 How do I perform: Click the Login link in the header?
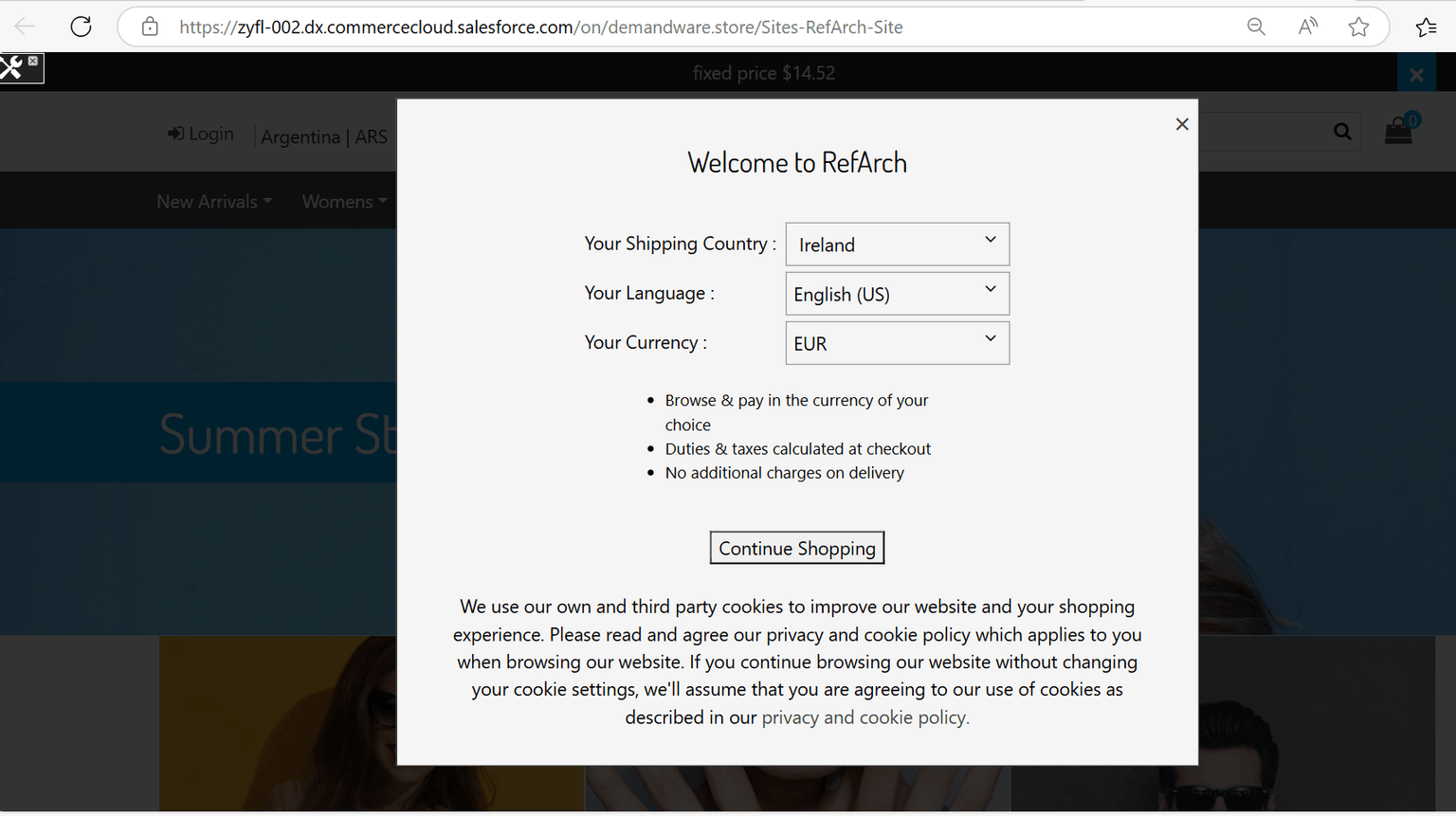[x=201, y=134]
